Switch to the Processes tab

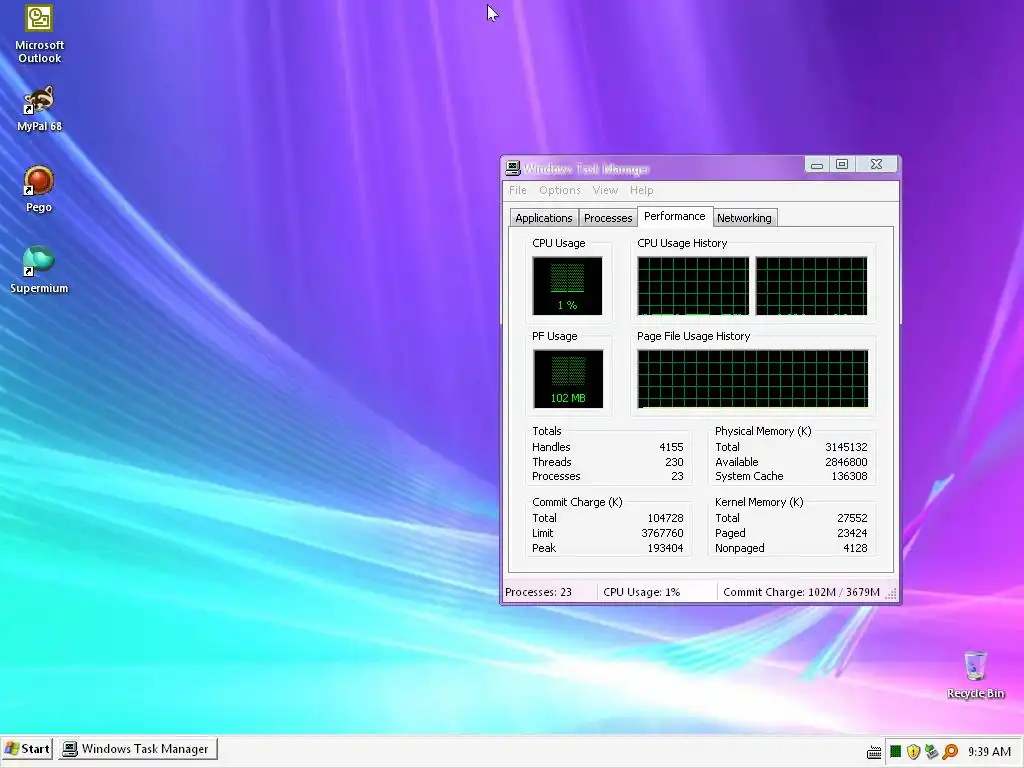tap(608, 218)
